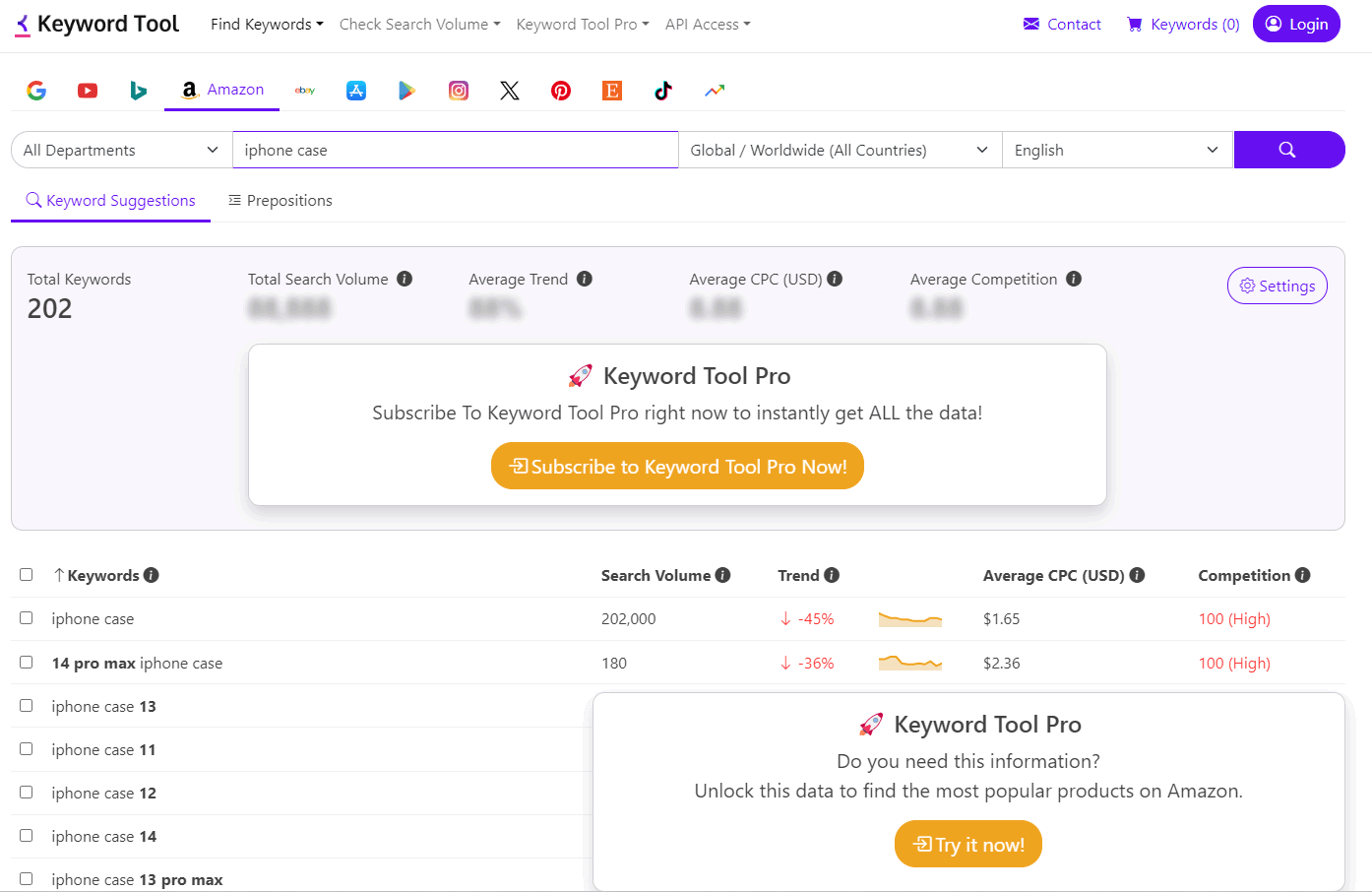Open the Global / Worldwide country dropdown
Image resolution: width=1372 pixels, height=892 pixels.
pyautogui.click(x=840, y=150)
